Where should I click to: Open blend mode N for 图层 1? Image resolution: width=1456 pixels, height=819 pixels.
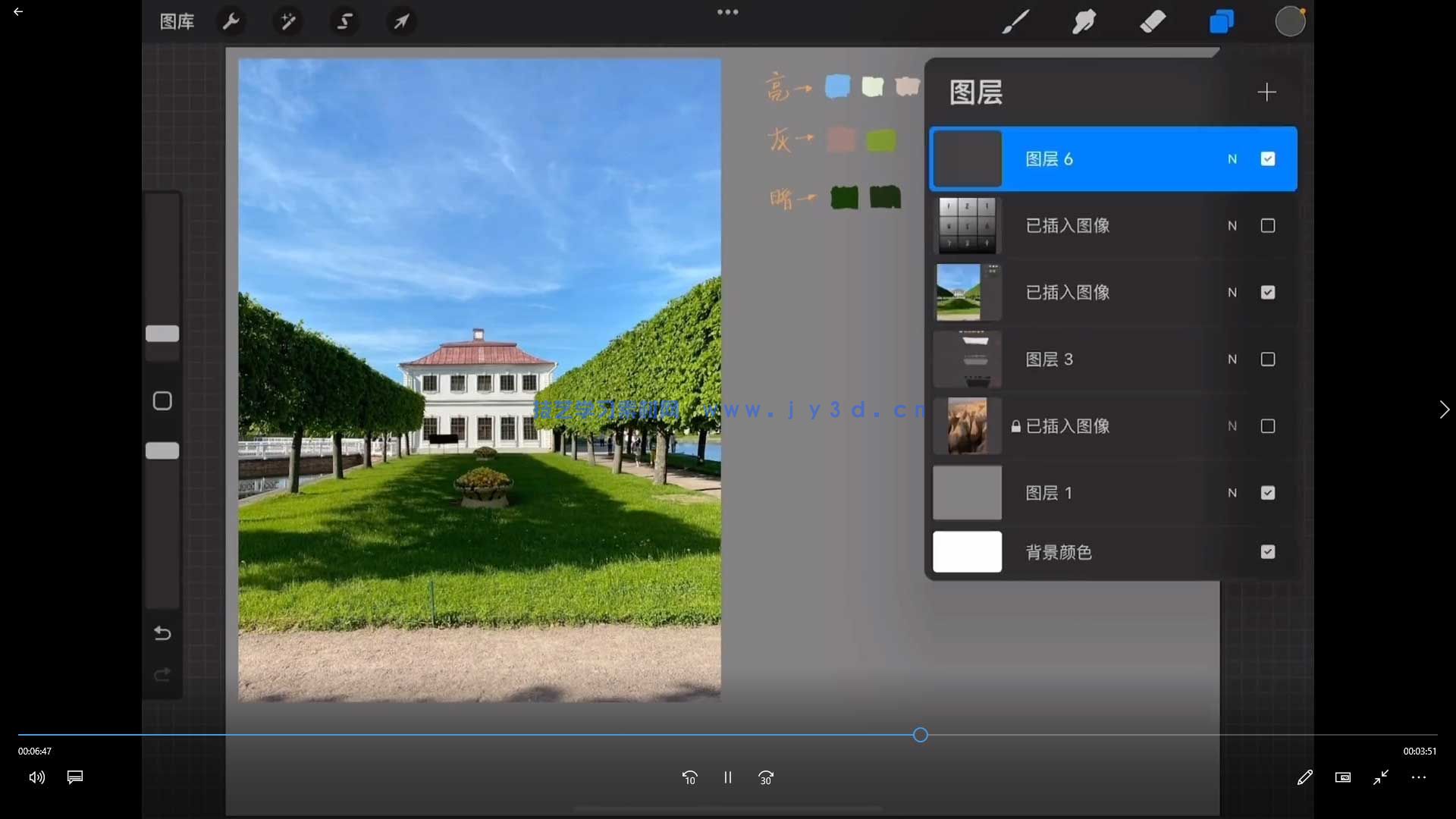click(1232, 493)
